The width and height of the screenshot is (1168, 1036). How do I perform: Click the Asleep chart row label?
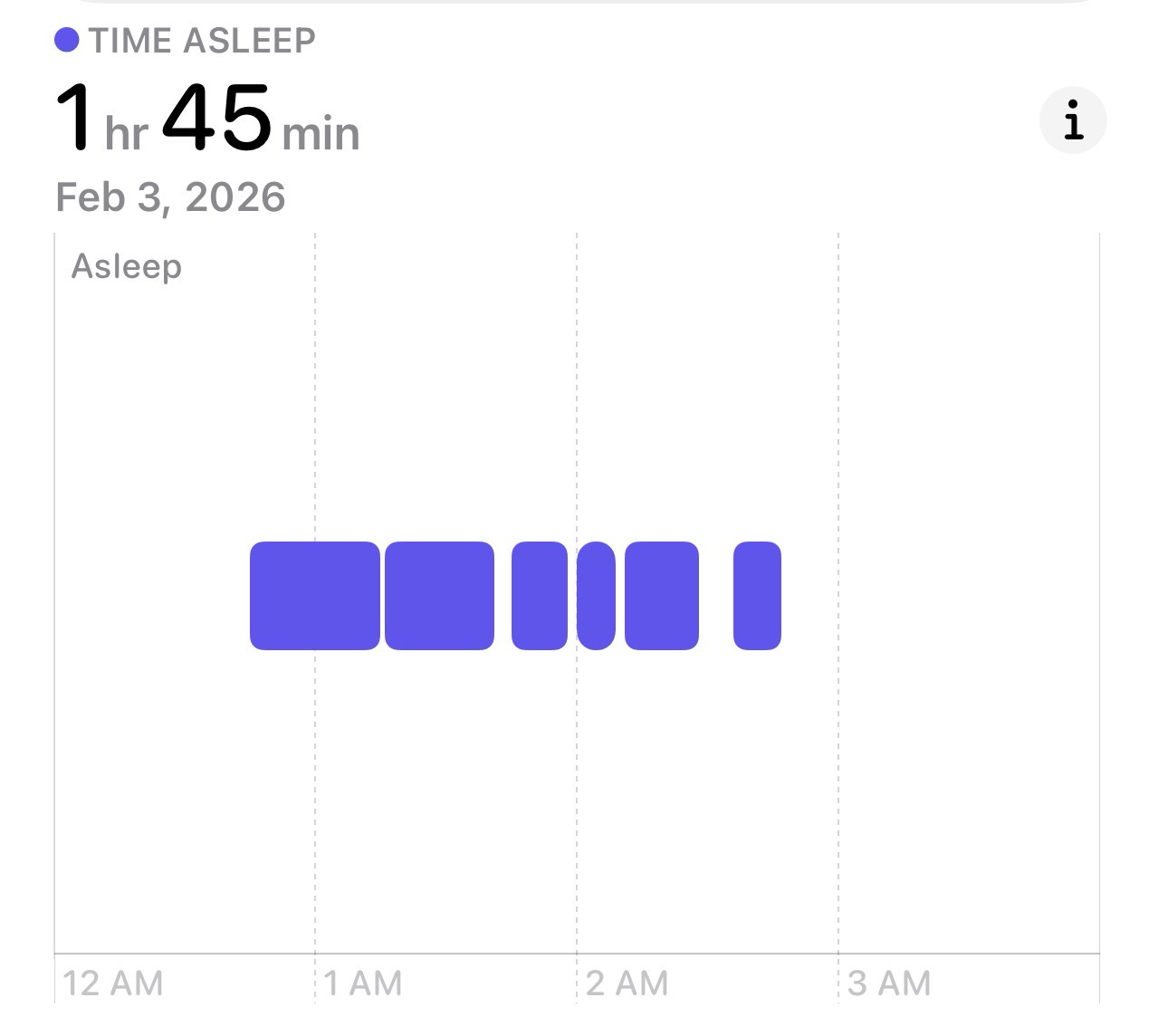pyautogui.click(x=127, y=267)
